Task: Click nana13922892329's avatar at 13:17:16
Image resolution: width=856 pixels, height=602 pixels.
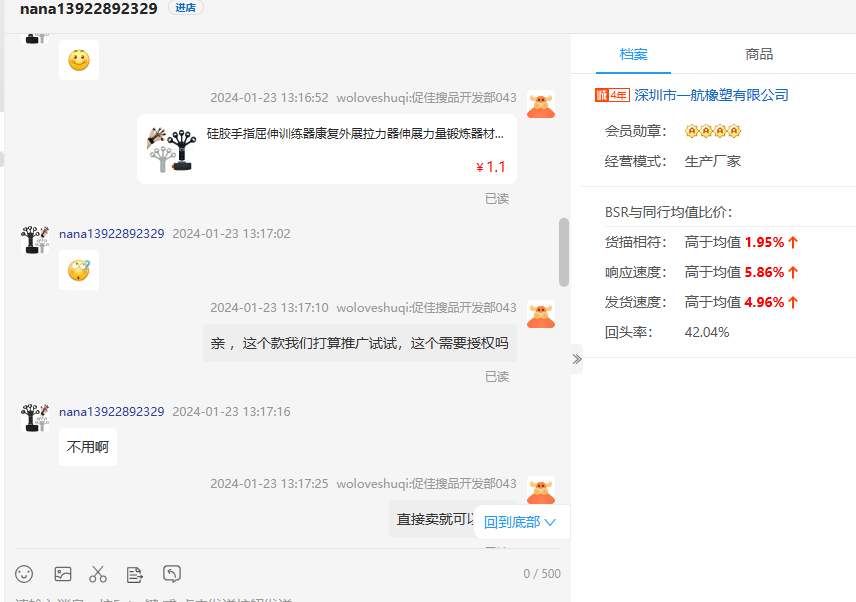Action: coord(37,417)
